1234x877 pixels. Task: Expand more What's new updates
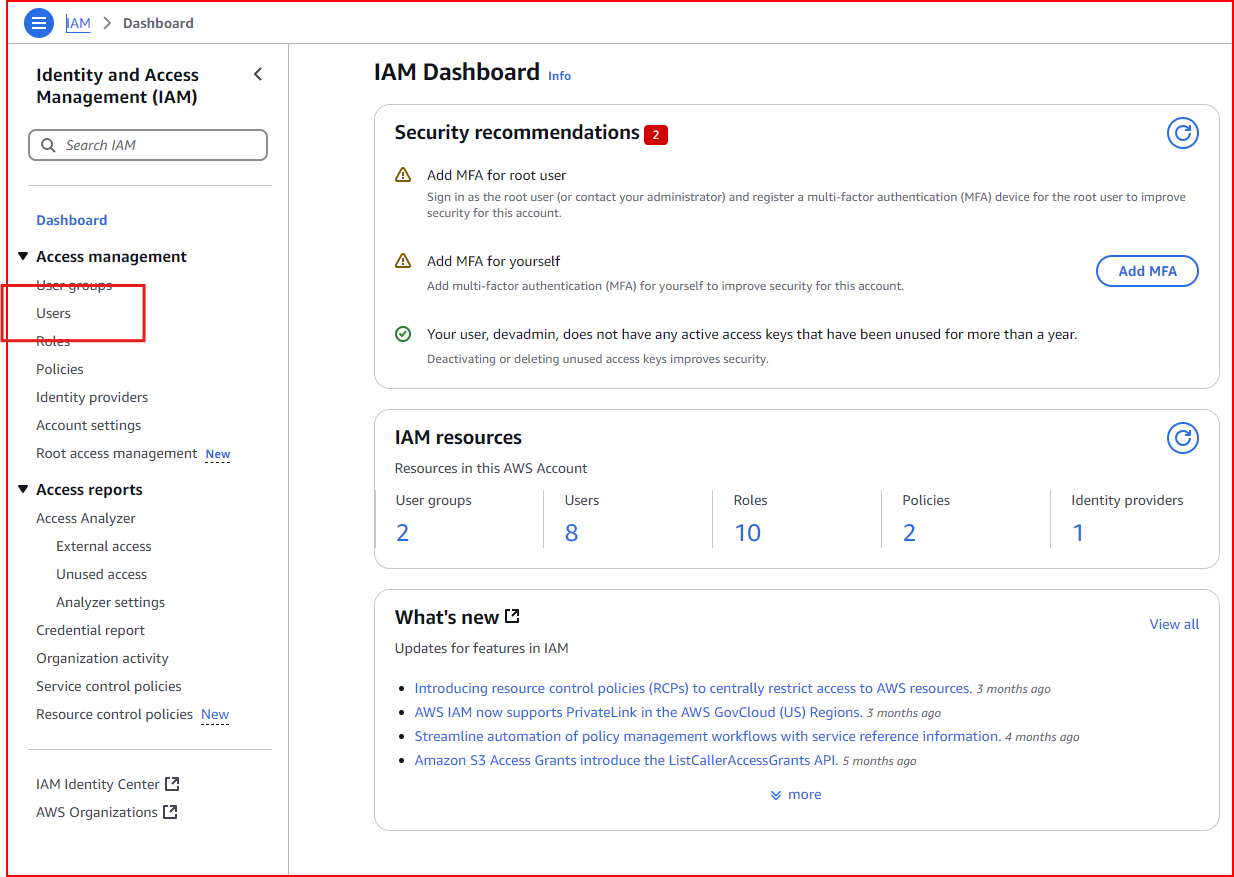pyautogui.click(x=796, y=794)
